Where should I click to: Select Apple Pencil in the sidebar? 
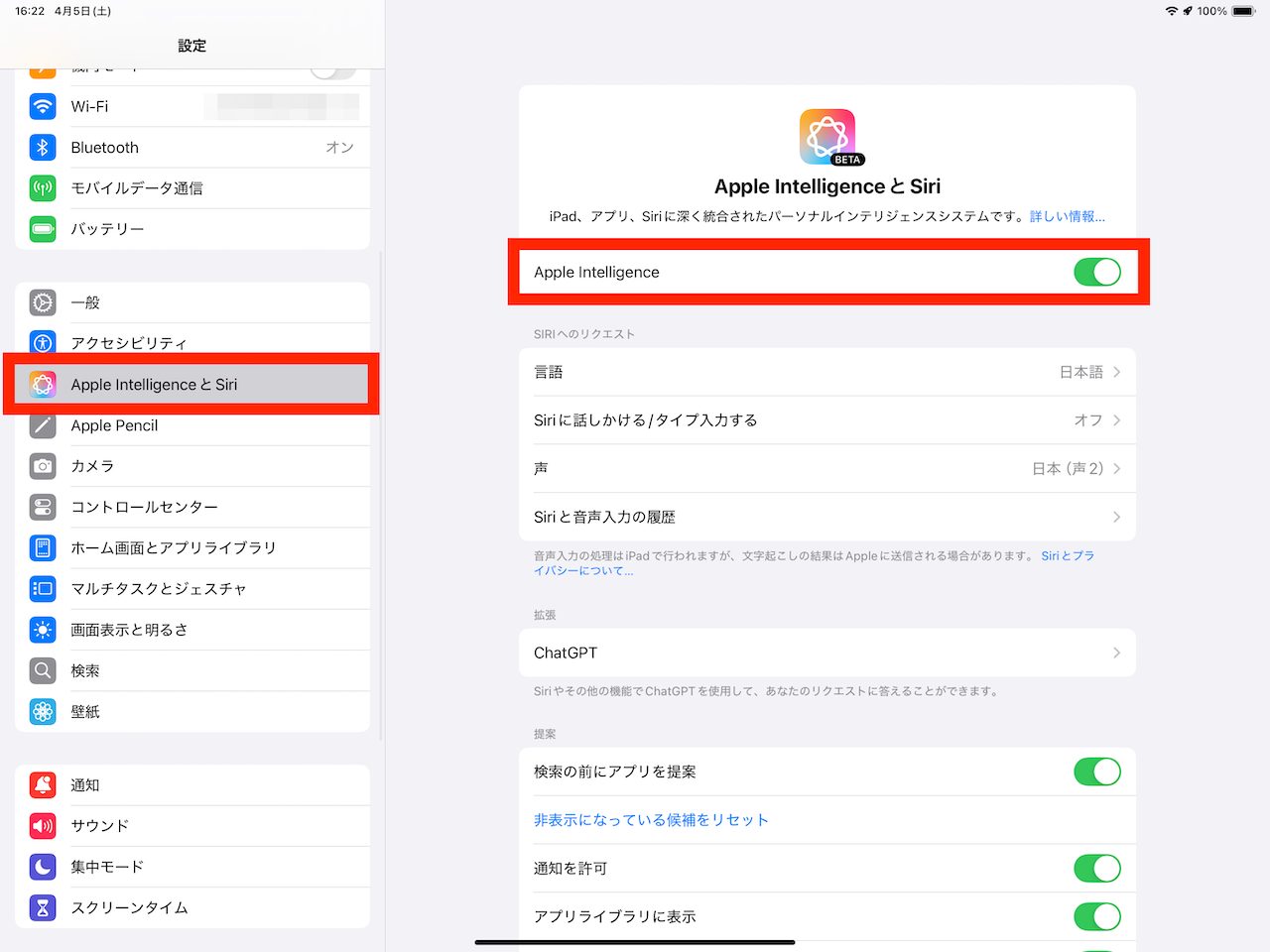(192, 425)
